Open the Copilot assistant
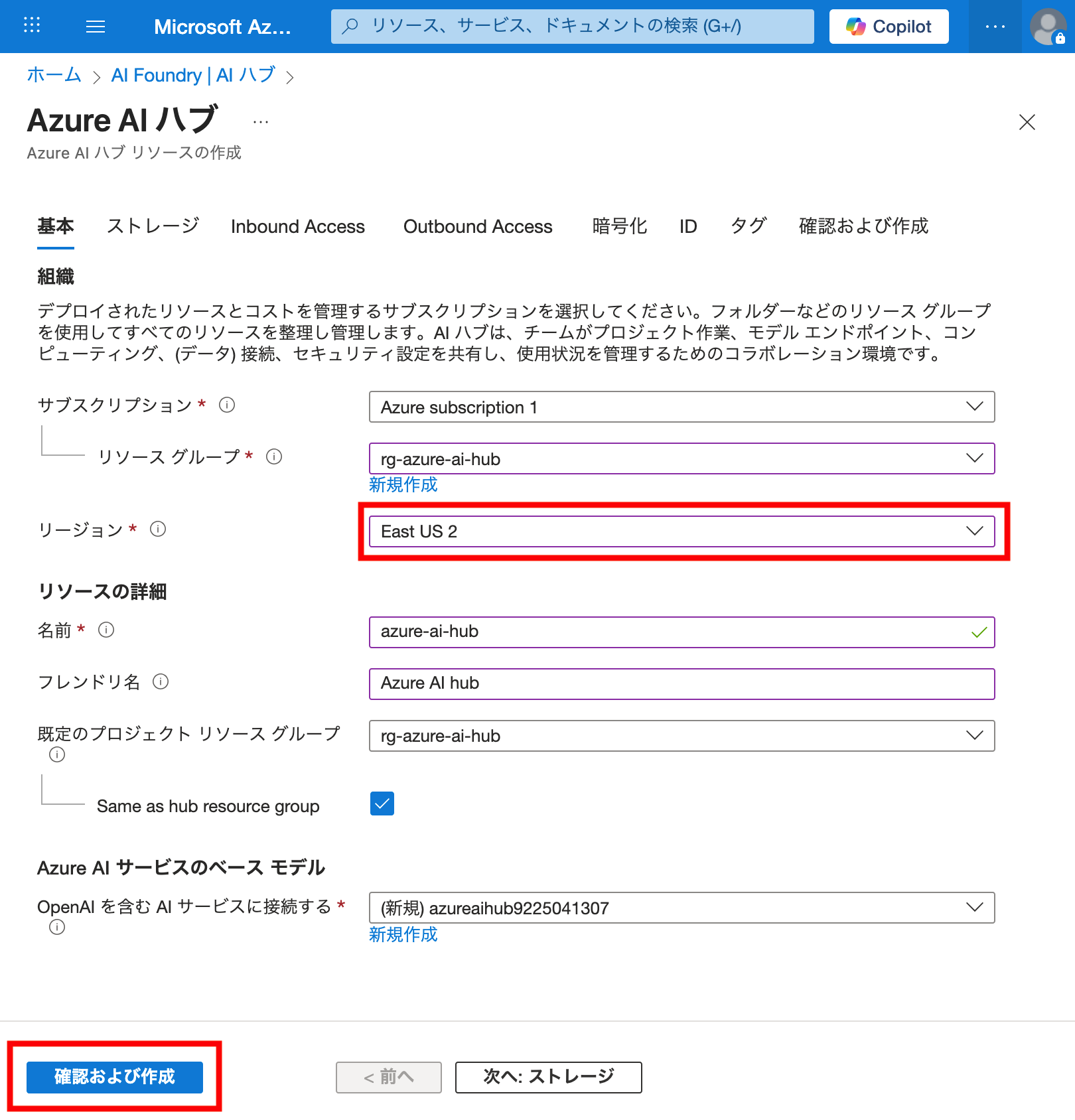Screen dimensions: 1075x1120 (889, 27)
